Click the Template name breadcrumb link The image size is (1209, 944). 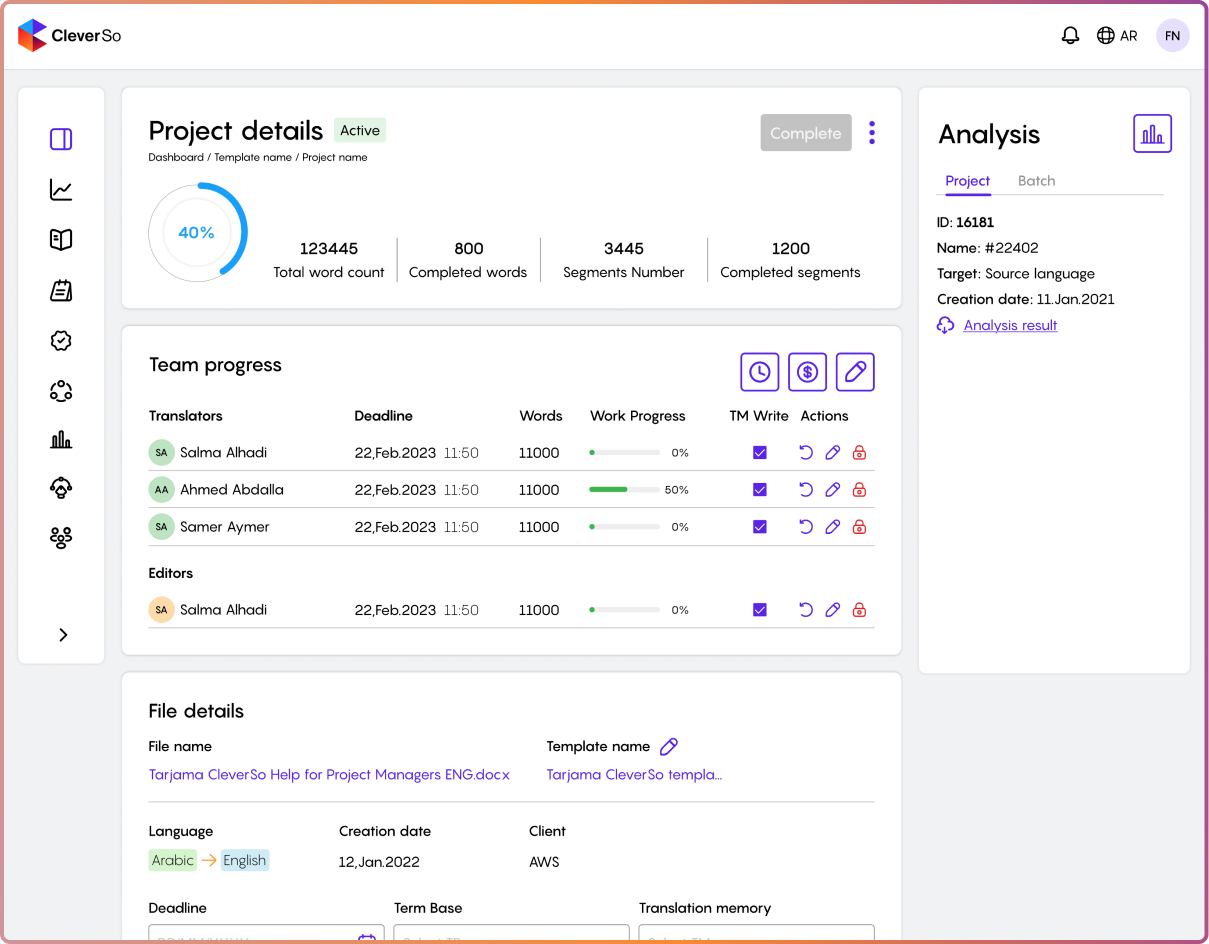point(253,157)
